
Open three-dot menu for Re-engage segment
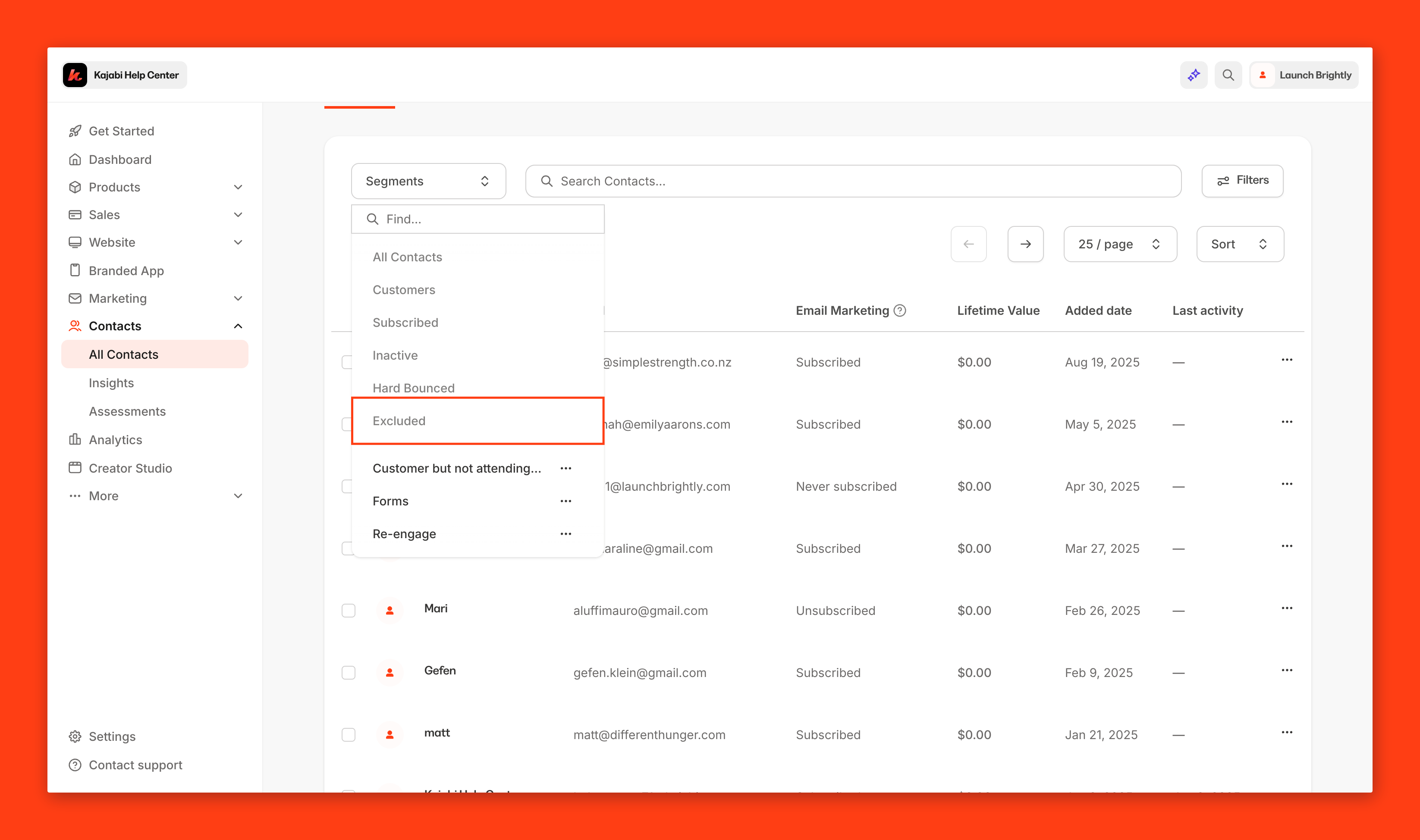[x=565, y=534]
